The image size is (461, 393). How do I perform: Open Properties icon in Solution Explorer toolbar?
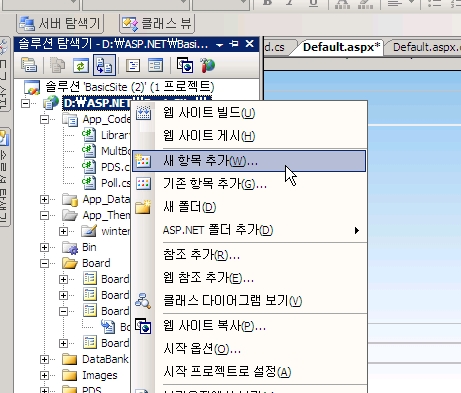point(29,65)
